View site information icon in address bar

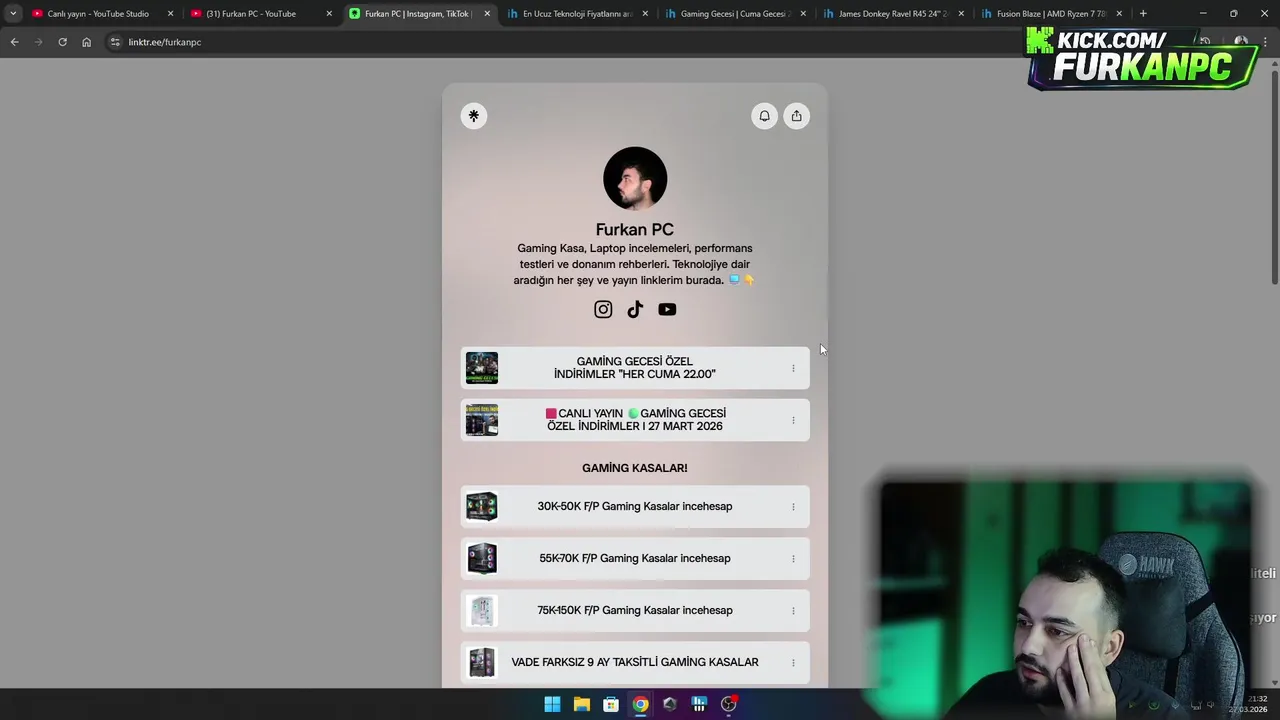tap(115, 42)
